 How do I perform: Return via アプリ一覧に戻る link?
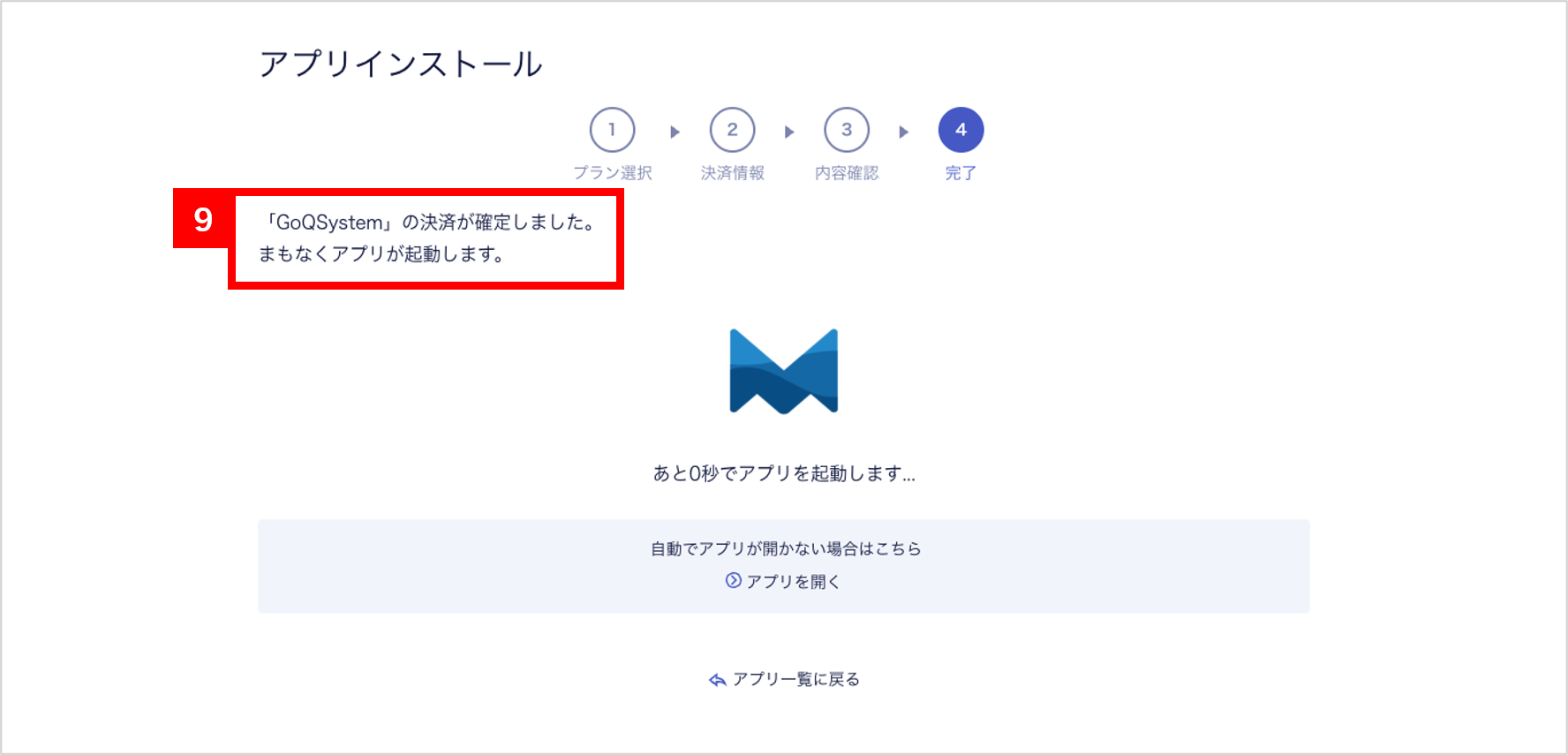[795, 679]
